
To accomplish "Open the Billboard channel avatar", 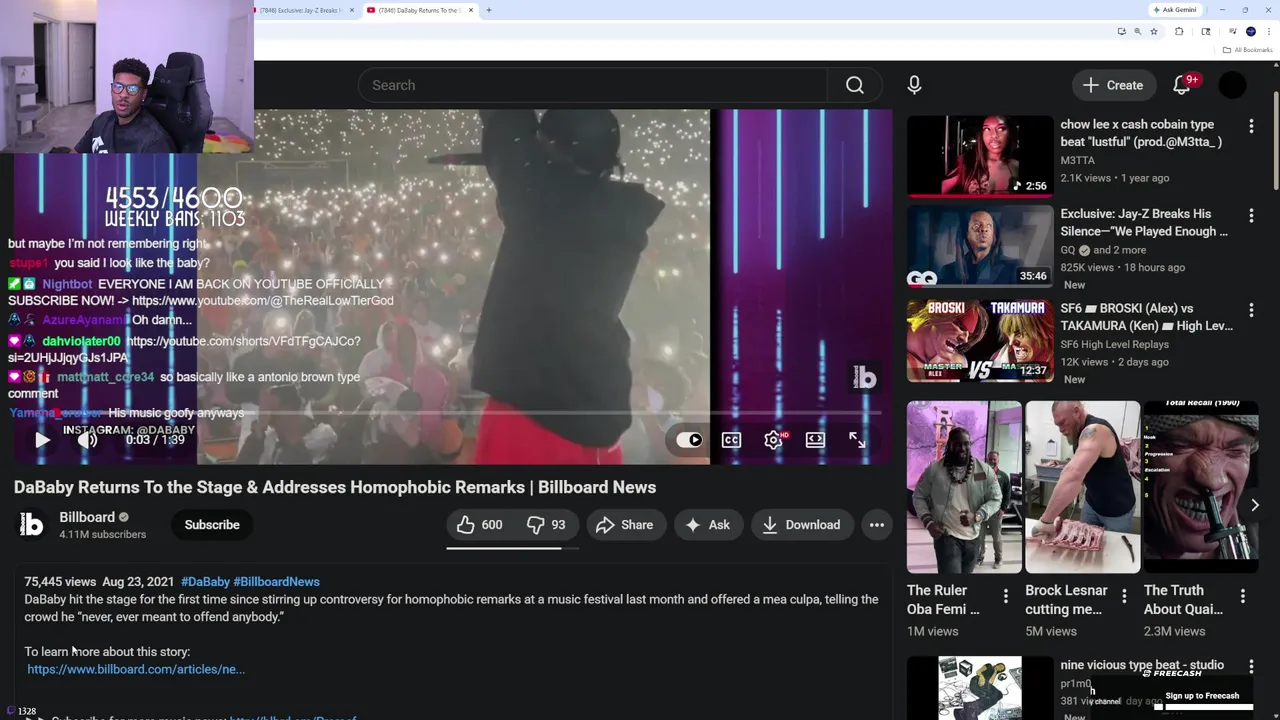I will pyautogui.click(x=32, y=524).
